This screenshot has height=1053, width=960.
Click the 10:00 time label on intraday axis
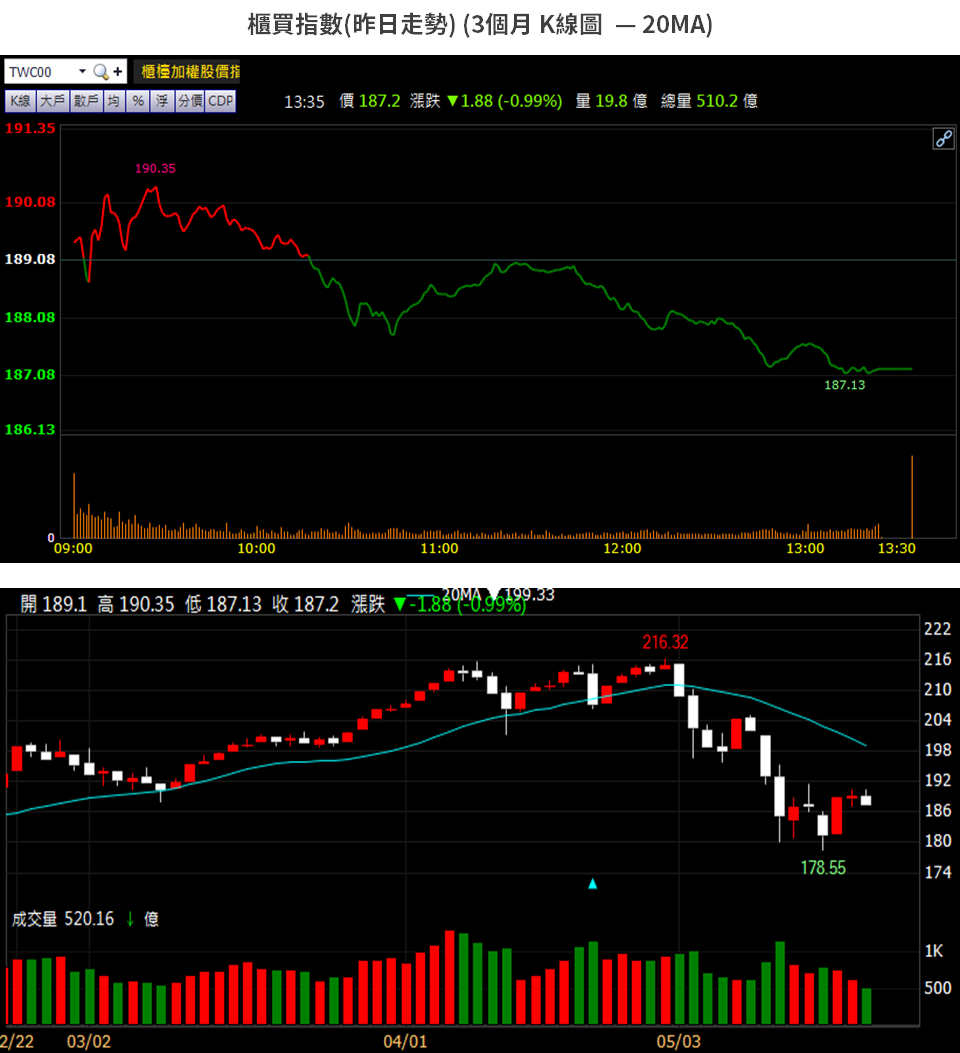[x=256, y=549]
